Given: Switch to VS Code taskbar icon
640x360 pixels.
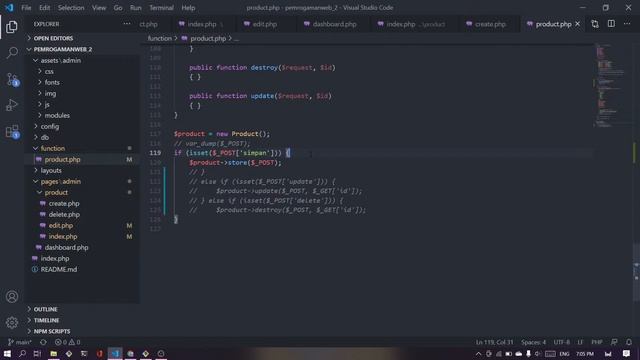Looking at the screenshot, I should coord(115,353).
